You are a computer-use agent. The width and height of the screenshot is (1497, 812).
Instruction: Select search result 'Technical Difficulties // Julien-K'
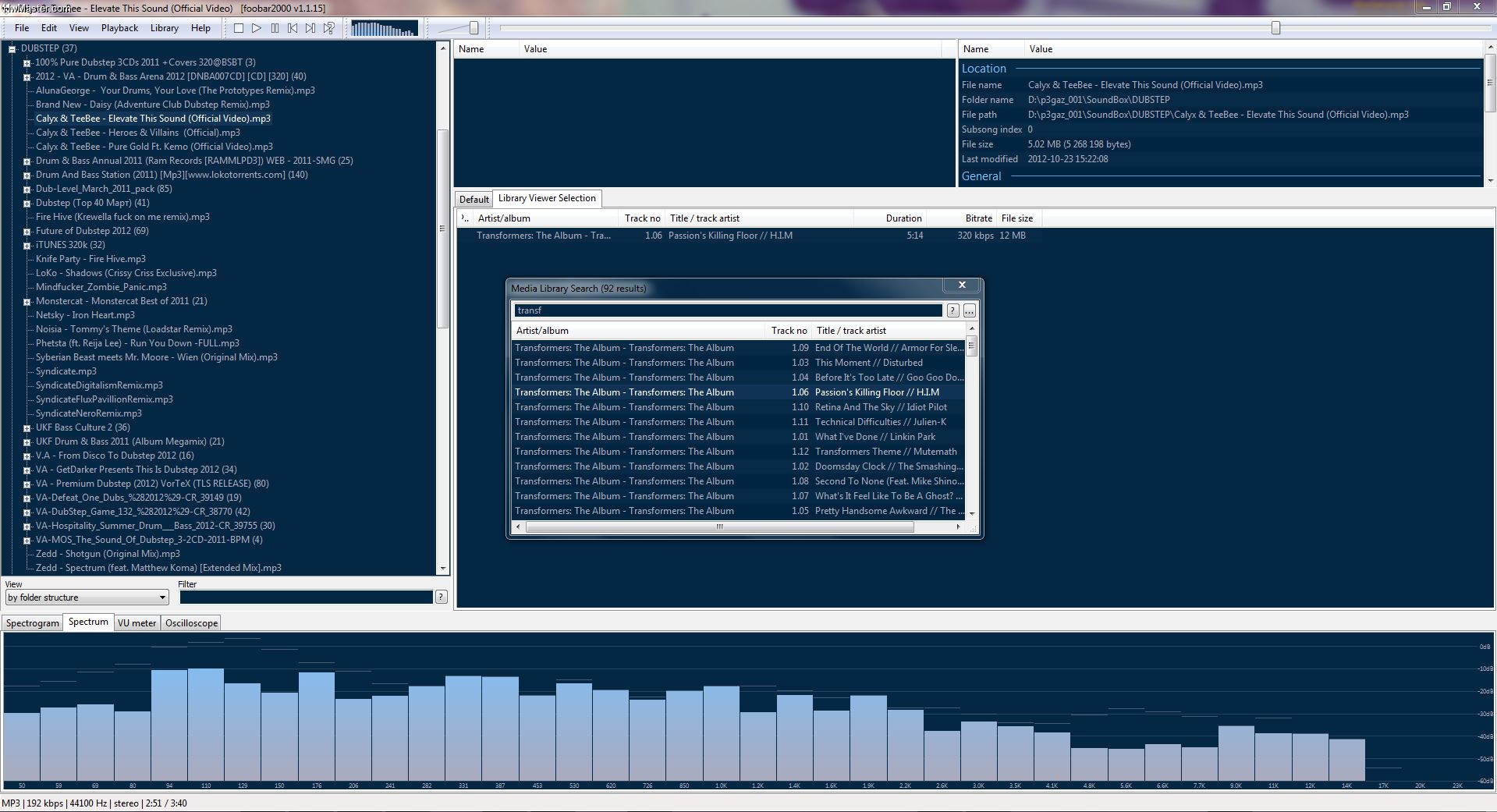click(x=739, y=422)
